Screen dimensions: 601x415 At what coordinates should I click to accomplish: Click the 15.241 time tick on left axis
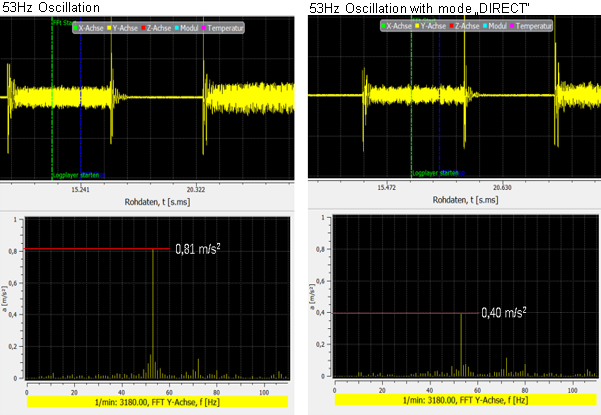(80, 190)
